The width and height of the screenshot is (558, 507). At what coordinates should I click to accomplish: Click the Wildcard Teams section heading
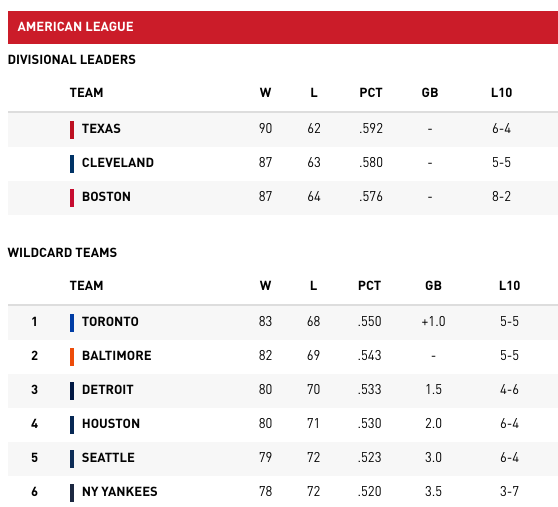(x=62, y=253)
